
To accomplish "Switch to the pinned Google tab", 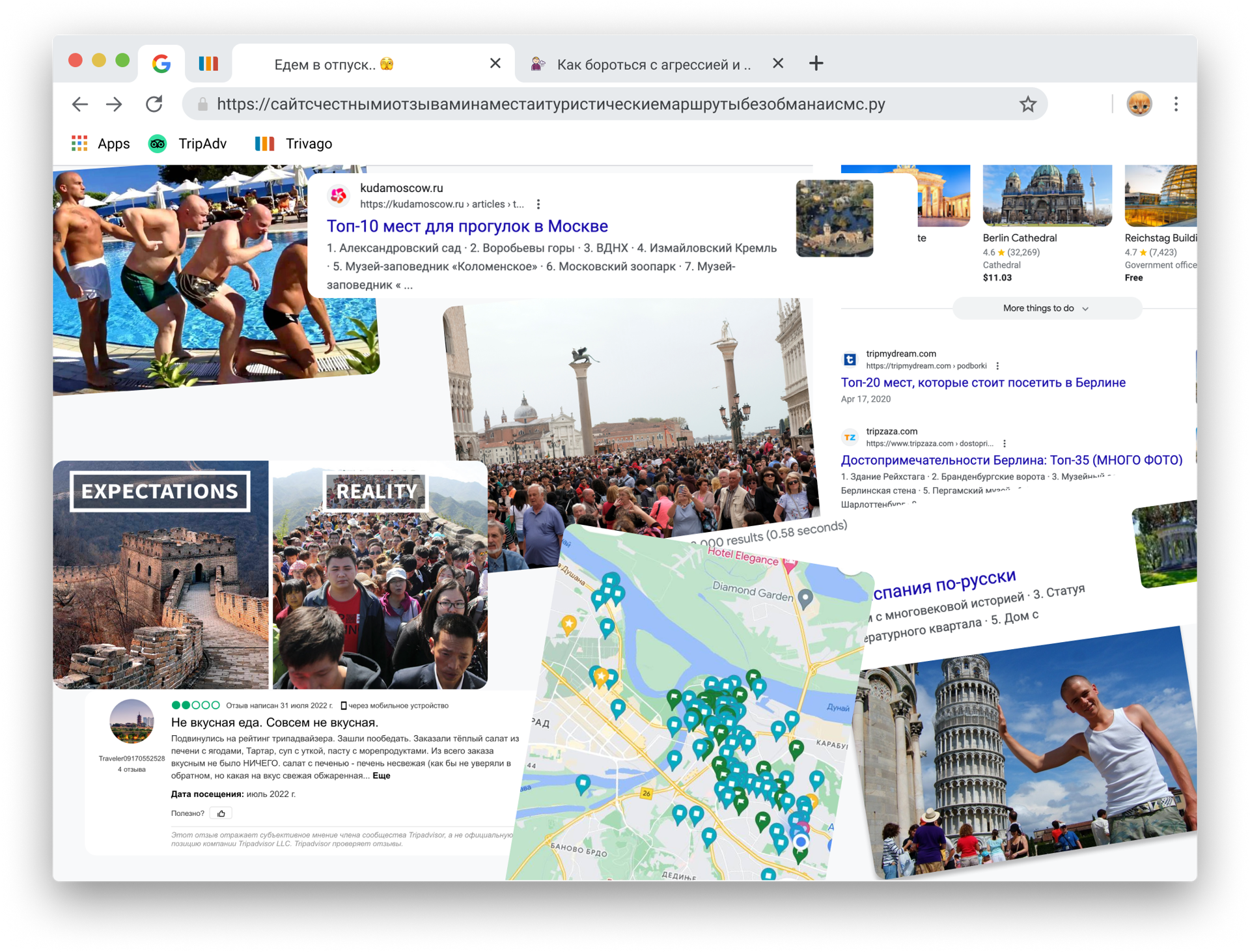I will point(161,63).
